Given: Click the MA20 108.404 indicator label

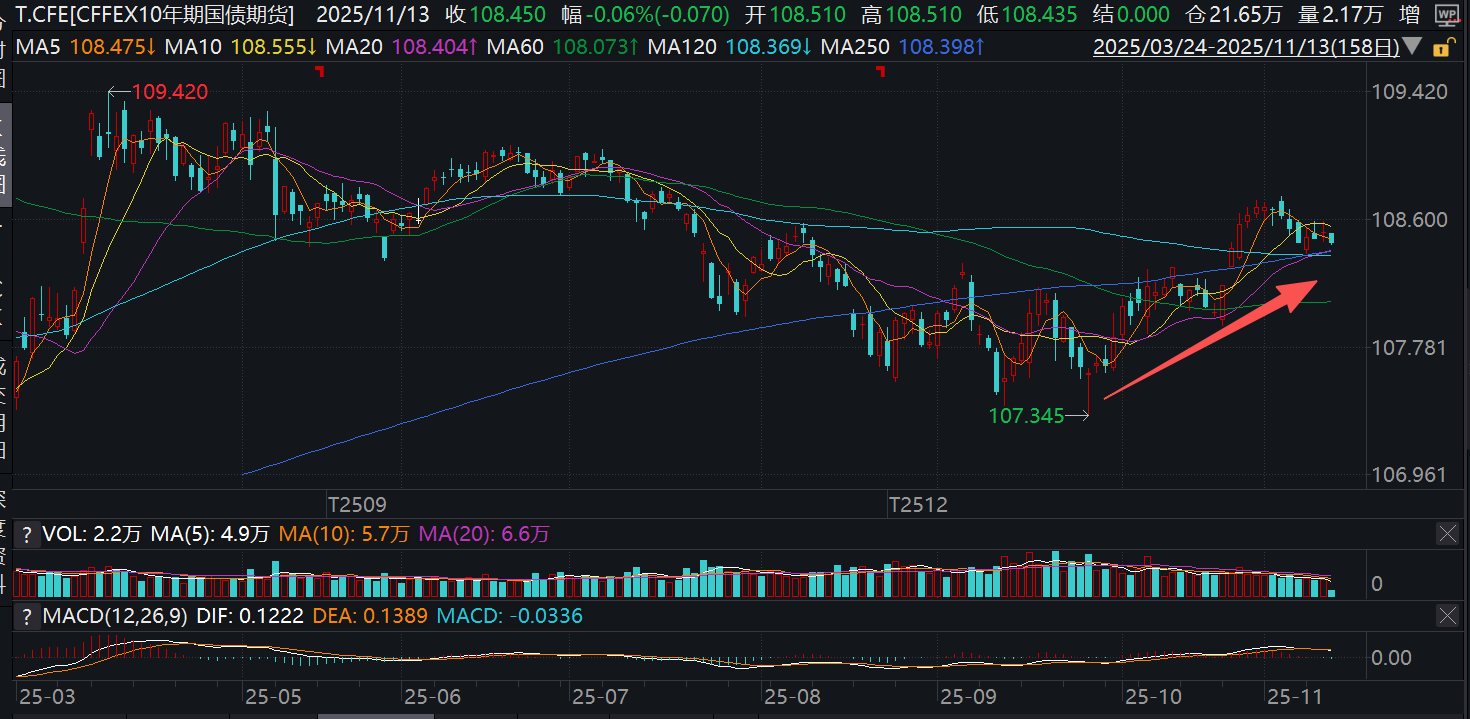Looking at the screenshot, I should click(402, 47).
